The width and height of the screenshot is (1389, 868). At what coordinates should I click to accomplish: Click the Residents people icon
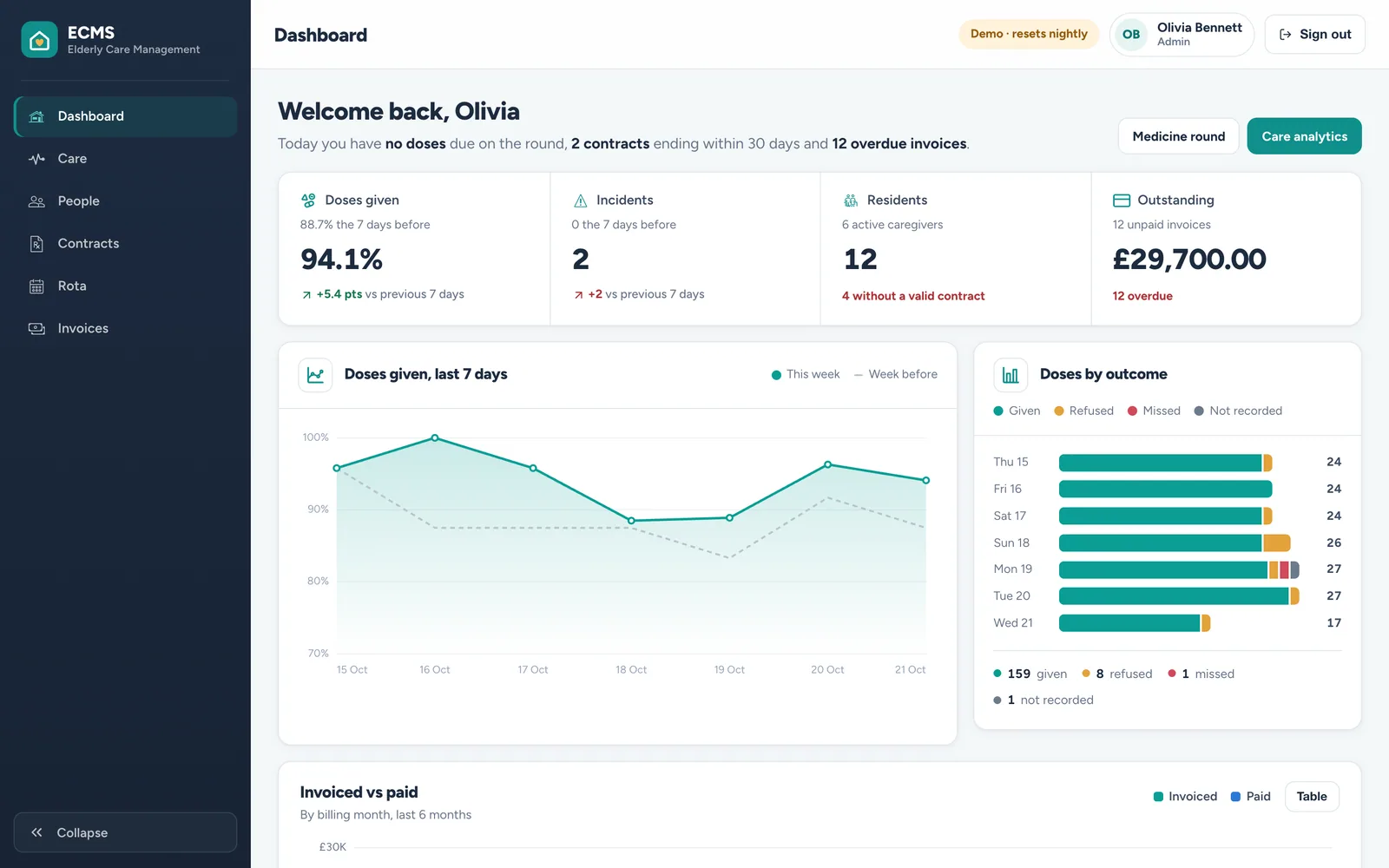(x=851, y=201)
